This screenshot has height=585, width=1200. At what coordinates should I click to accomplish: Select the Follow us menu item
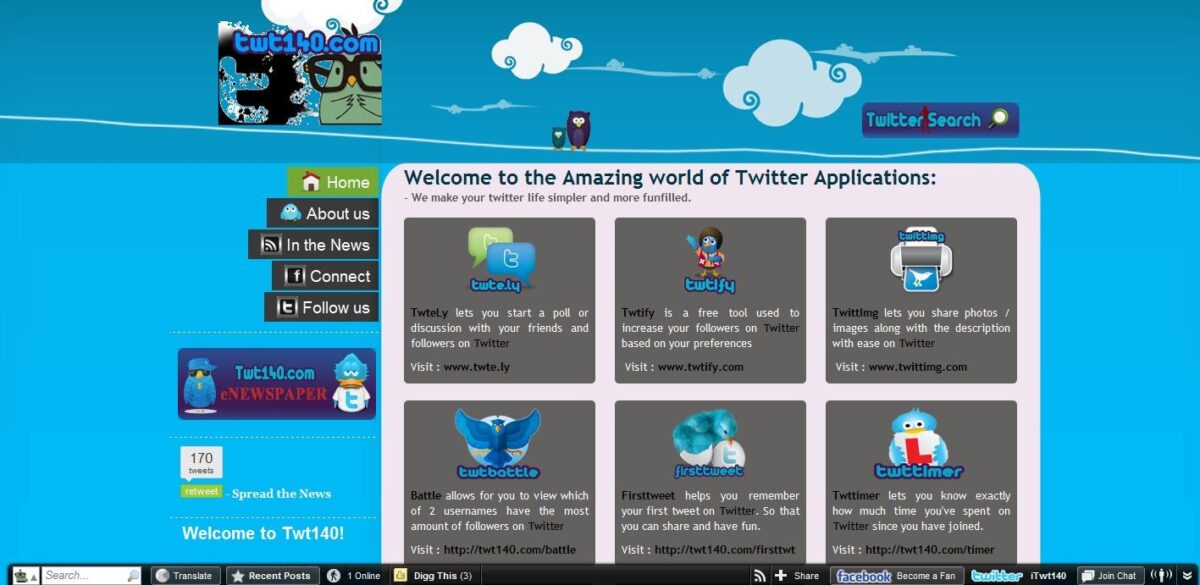[x=322, y=307]
